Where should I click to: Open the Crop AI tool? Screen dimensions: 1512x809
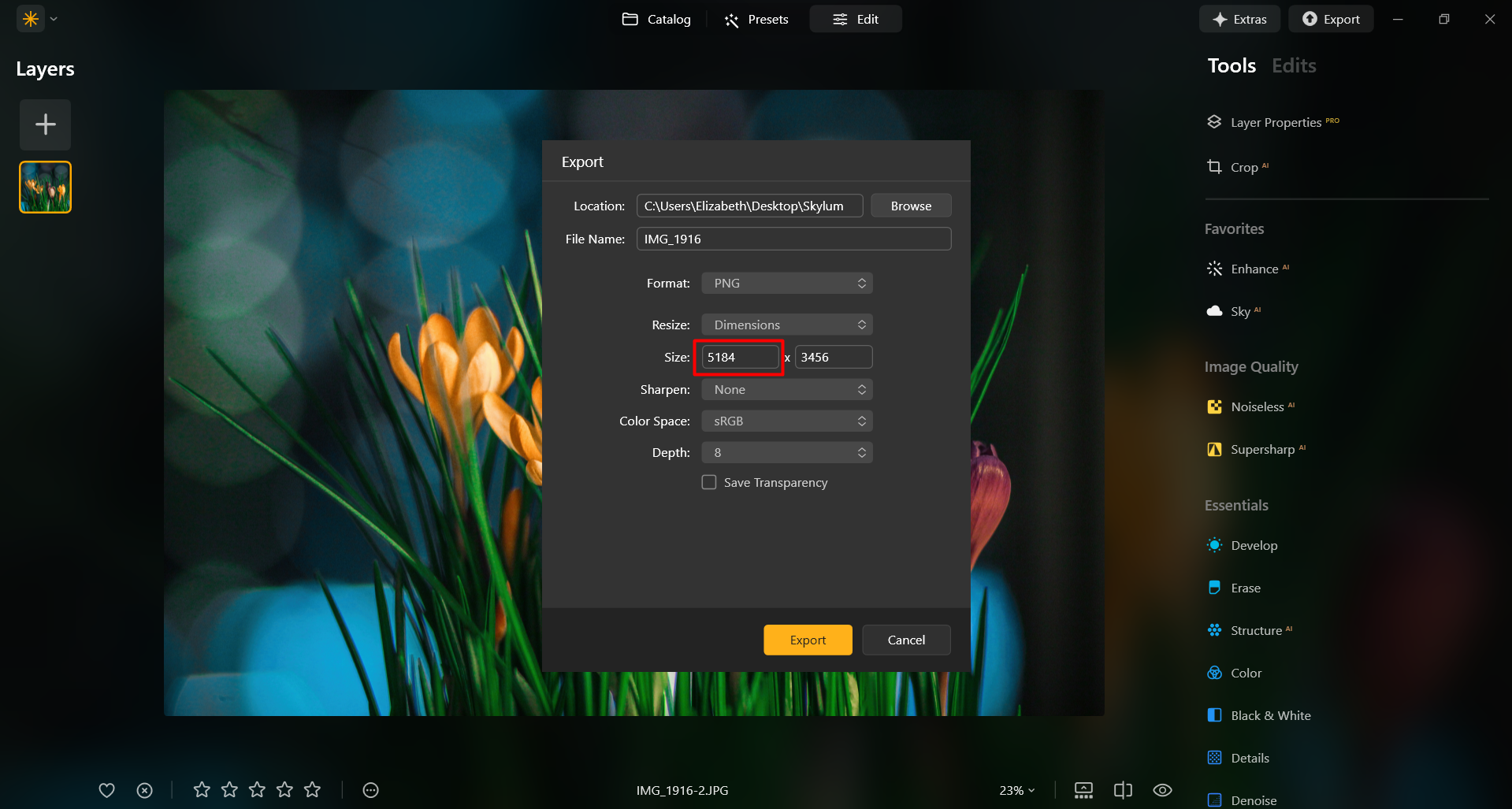pos(1238,167)
